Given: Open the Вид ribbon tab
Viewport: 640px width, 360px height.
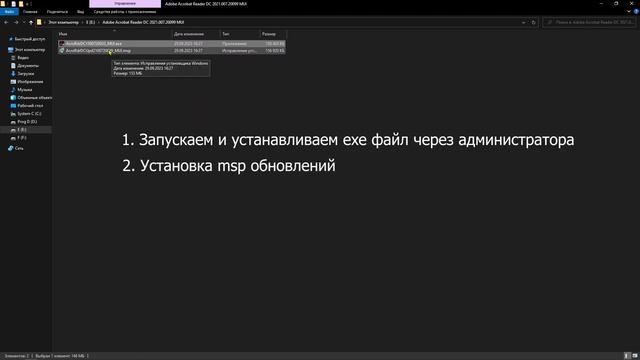Looking at the screenshot, I should [x=80, y=12].
